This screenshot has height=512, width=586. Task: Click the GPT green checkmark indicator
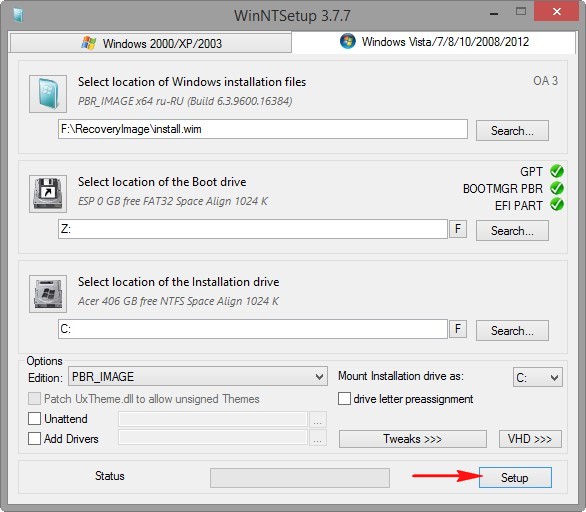coord(557,171)
